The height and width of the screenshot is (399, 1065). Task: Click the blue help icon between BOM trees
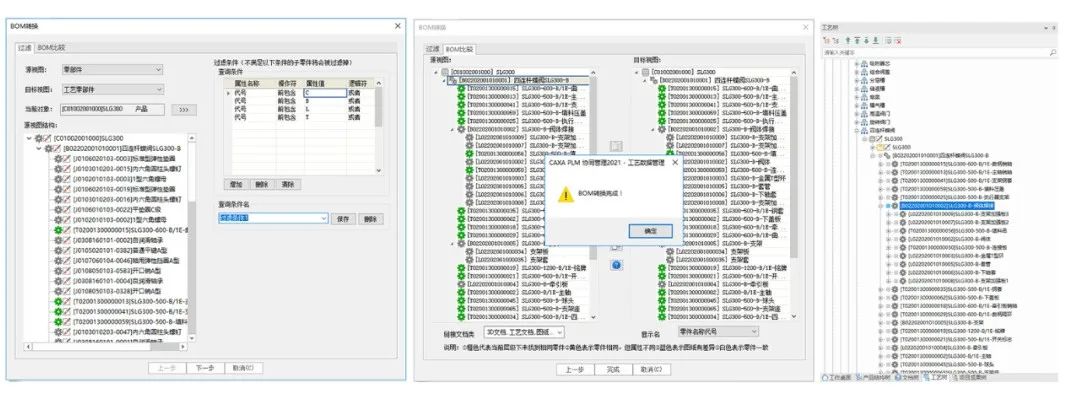pos(616,265)
